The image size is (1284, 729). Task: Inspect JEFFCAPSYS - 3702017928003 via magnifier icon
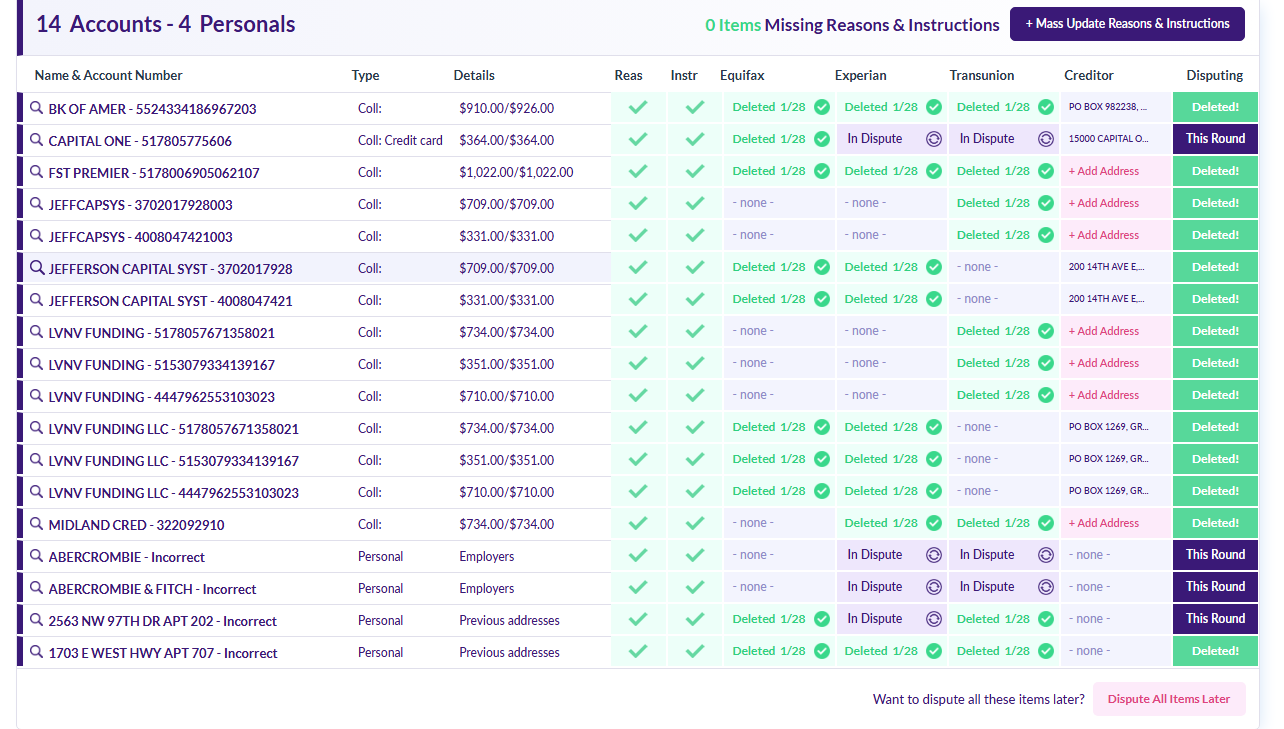pyautogui.click(x=37, y=204)
